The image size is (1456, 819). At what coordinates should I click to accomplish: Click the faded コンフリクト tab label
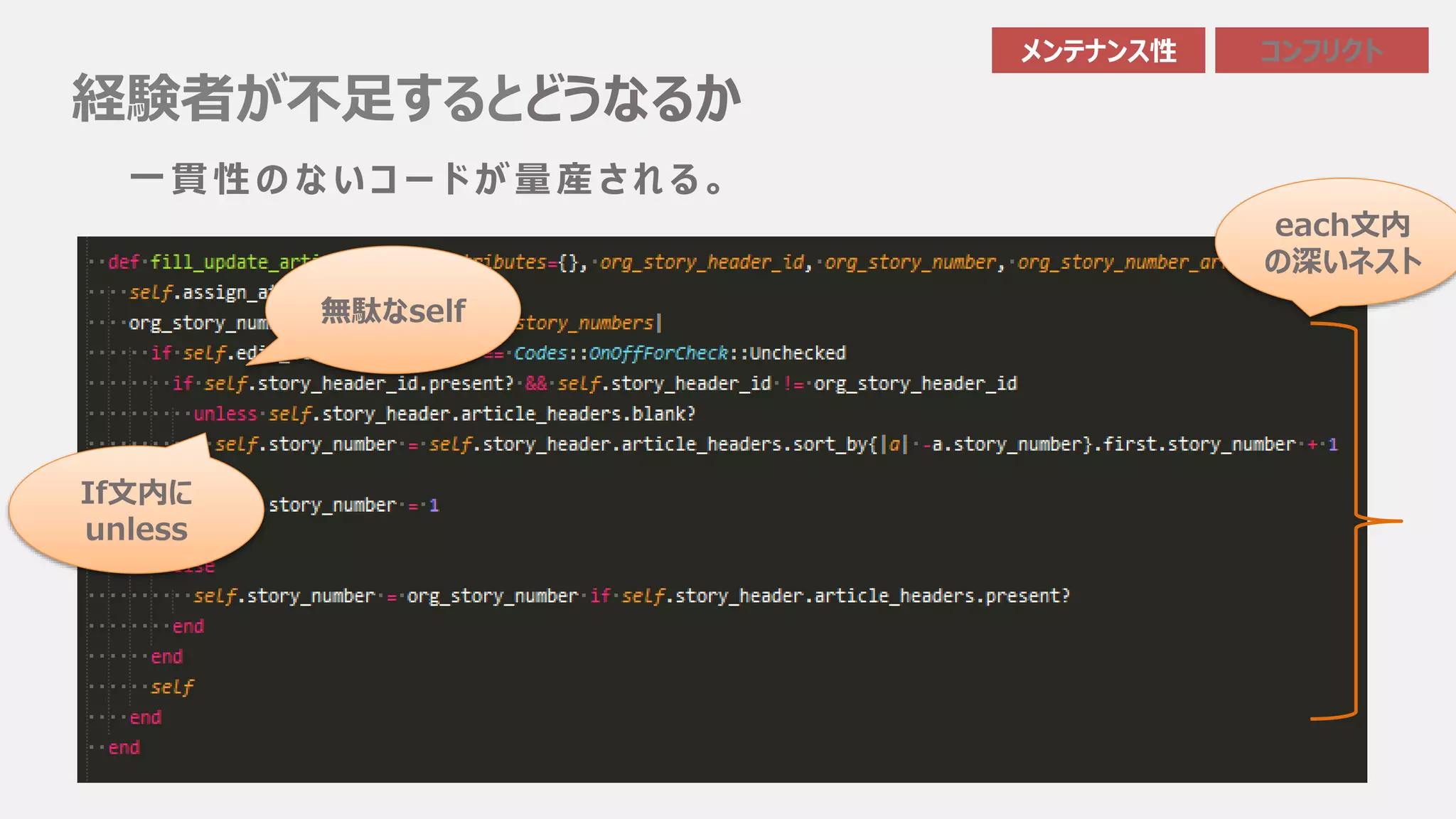tap(1321, 50)
